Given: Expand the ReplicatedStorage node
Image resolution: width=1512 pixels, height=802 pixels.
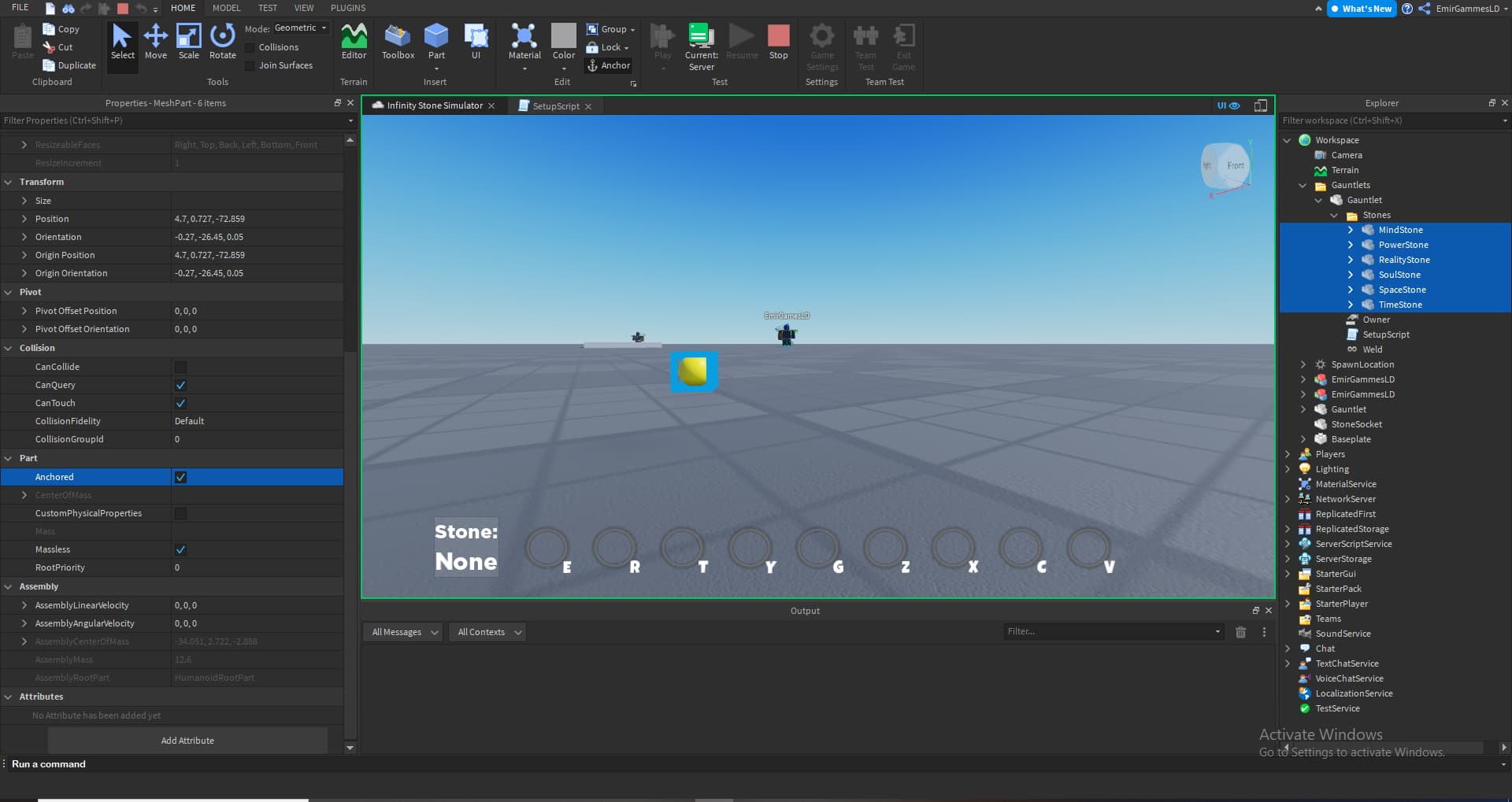Looking at the screenshot, I should (x=1287, y=529).
